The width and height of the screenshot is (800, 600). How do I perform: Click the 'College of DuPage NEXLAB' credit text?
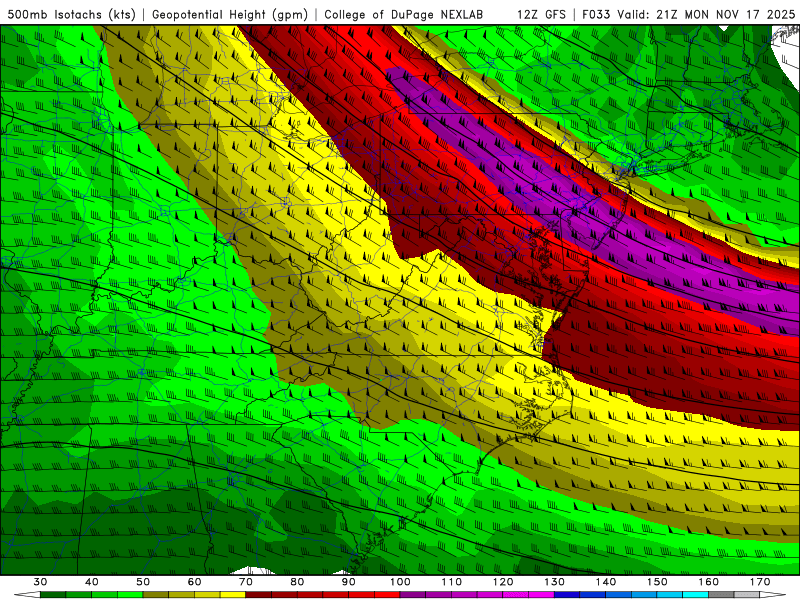tap(403, 14)
